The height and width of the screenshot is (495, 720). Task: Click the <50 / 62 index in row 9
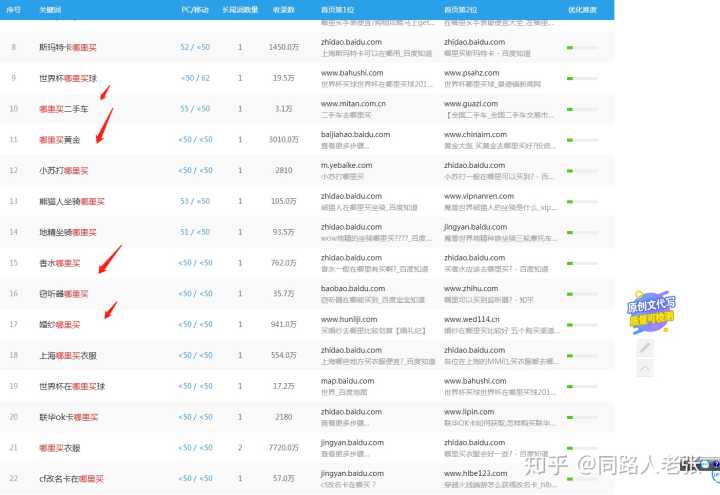[x=195, y=78]
